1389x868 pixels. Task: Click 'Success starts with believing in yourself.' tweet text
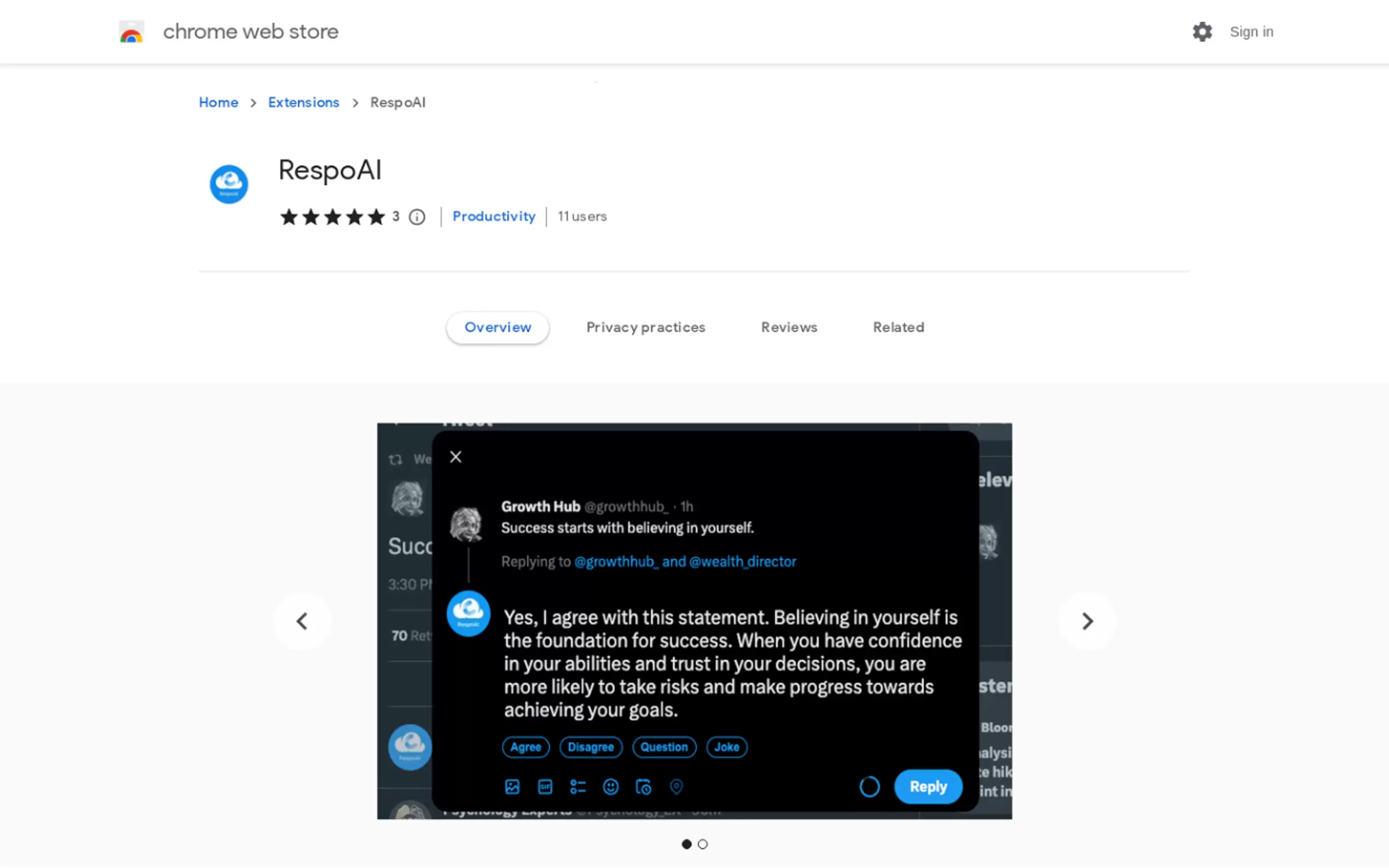627,527
